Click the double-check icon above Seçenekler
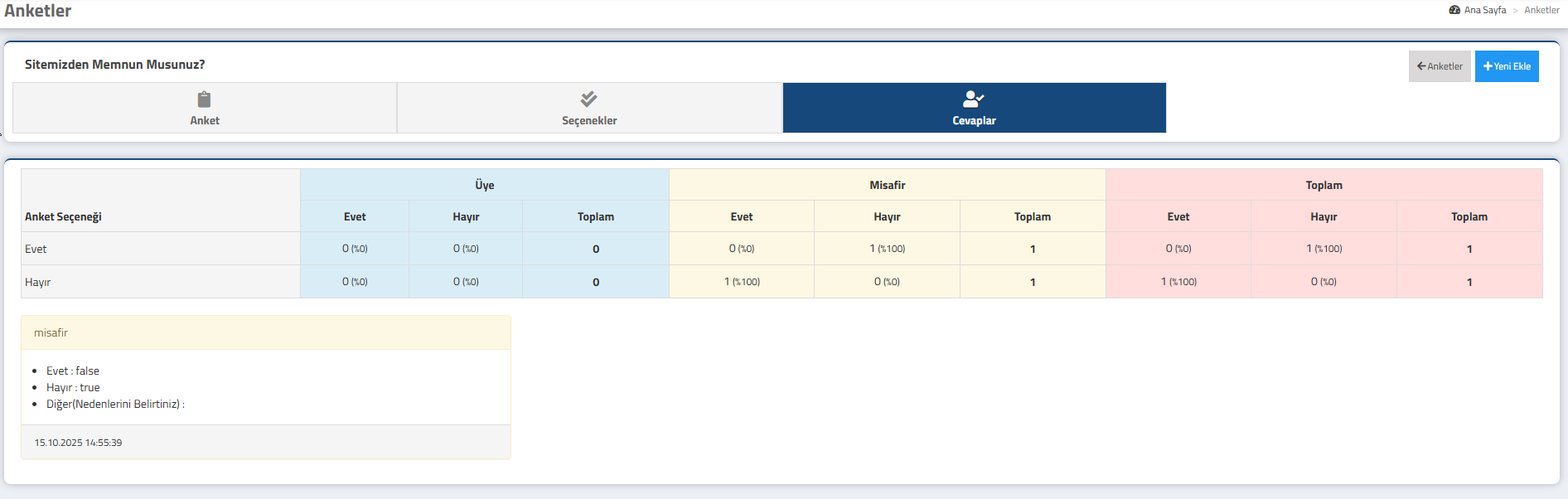The height and width of the screenshot is (499, 1568). pyautogui.click(x=588, y=99)
